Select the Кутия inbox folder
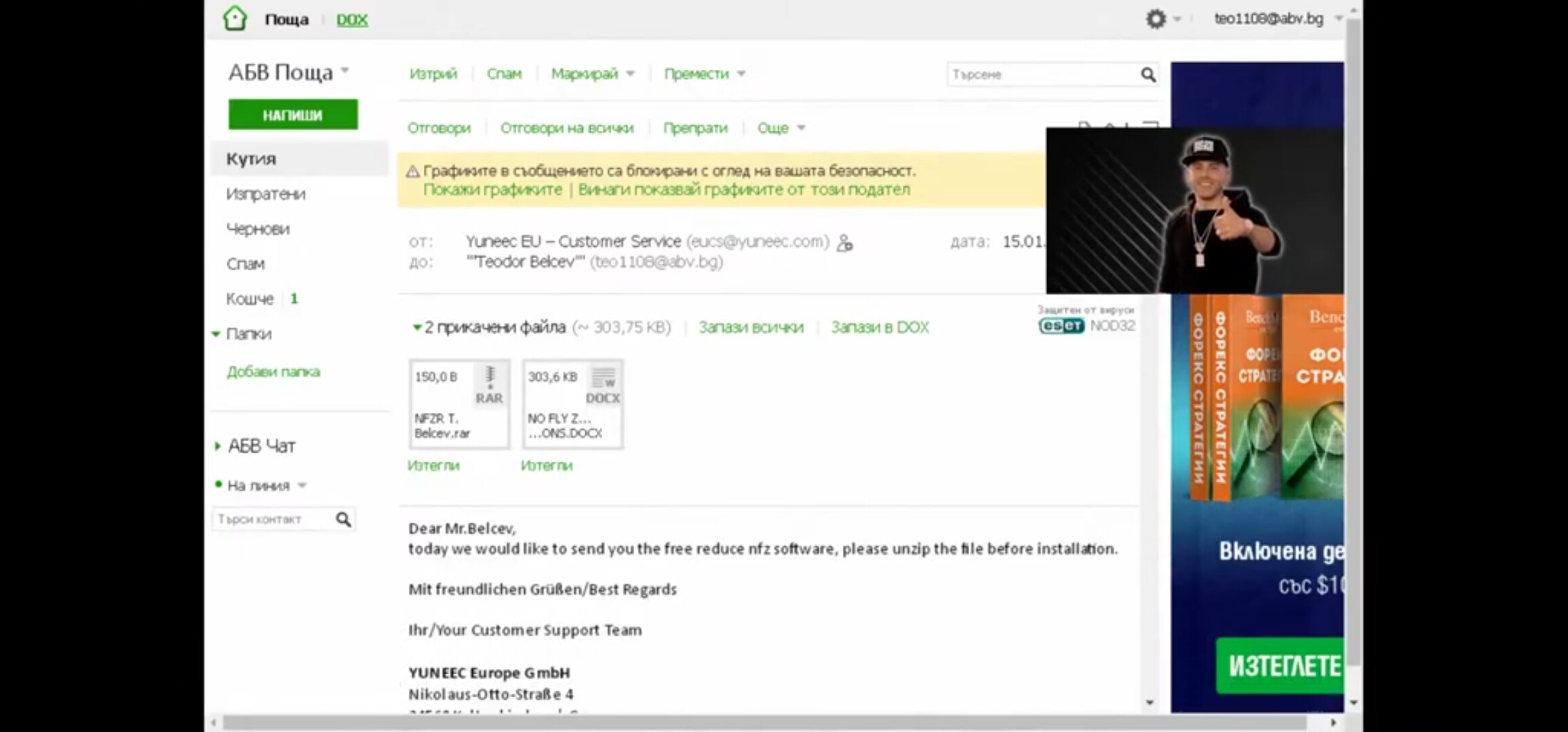The height and width of the screenshot is (732, 1568). coord(299,159)
